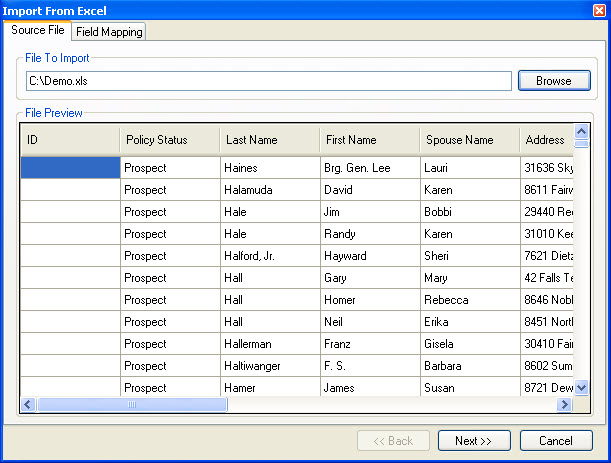Viewport: 611px width, 463px height.
Task: Select the F. S. first name cell
Action: pyautogui.click(x=371, y=366)
